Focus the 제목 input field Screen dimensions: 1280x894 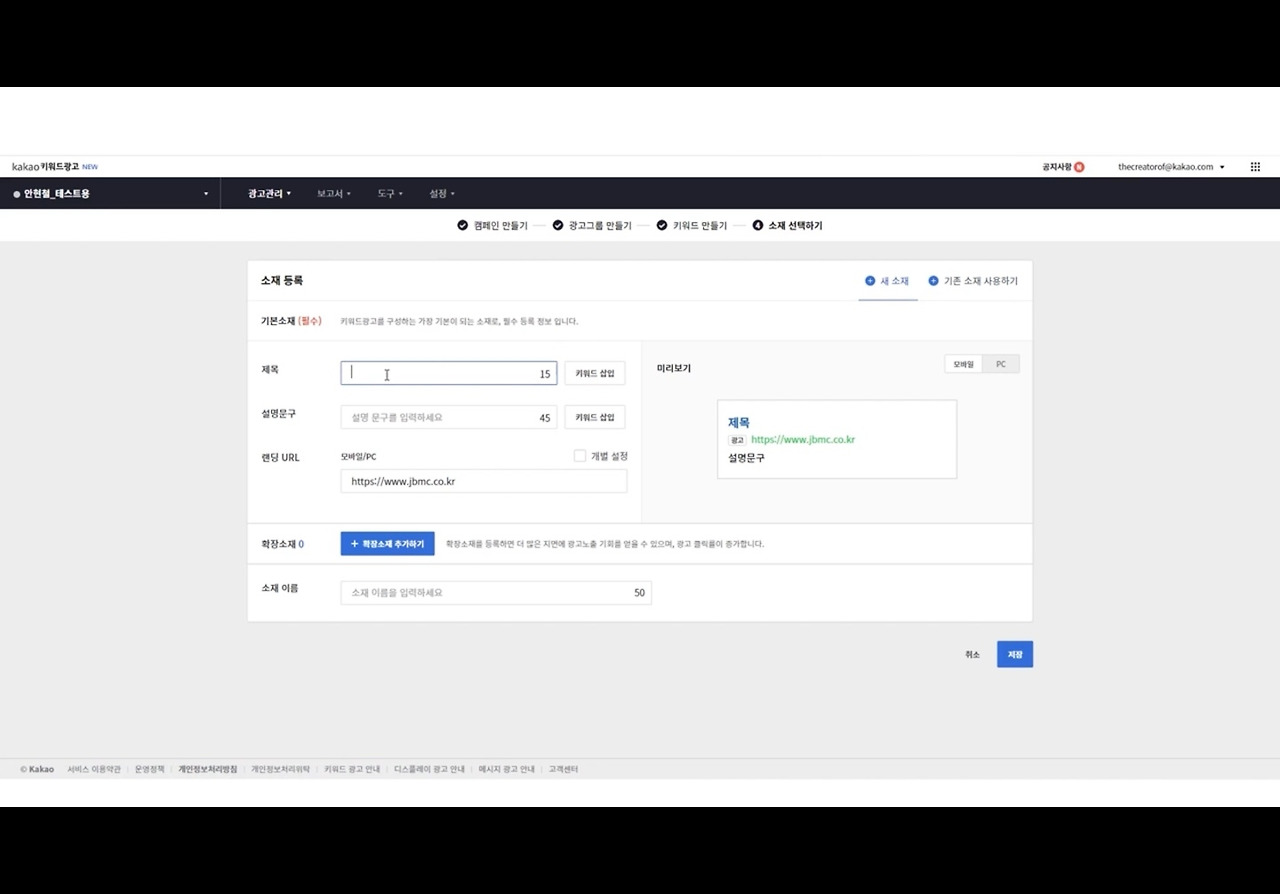449,373
